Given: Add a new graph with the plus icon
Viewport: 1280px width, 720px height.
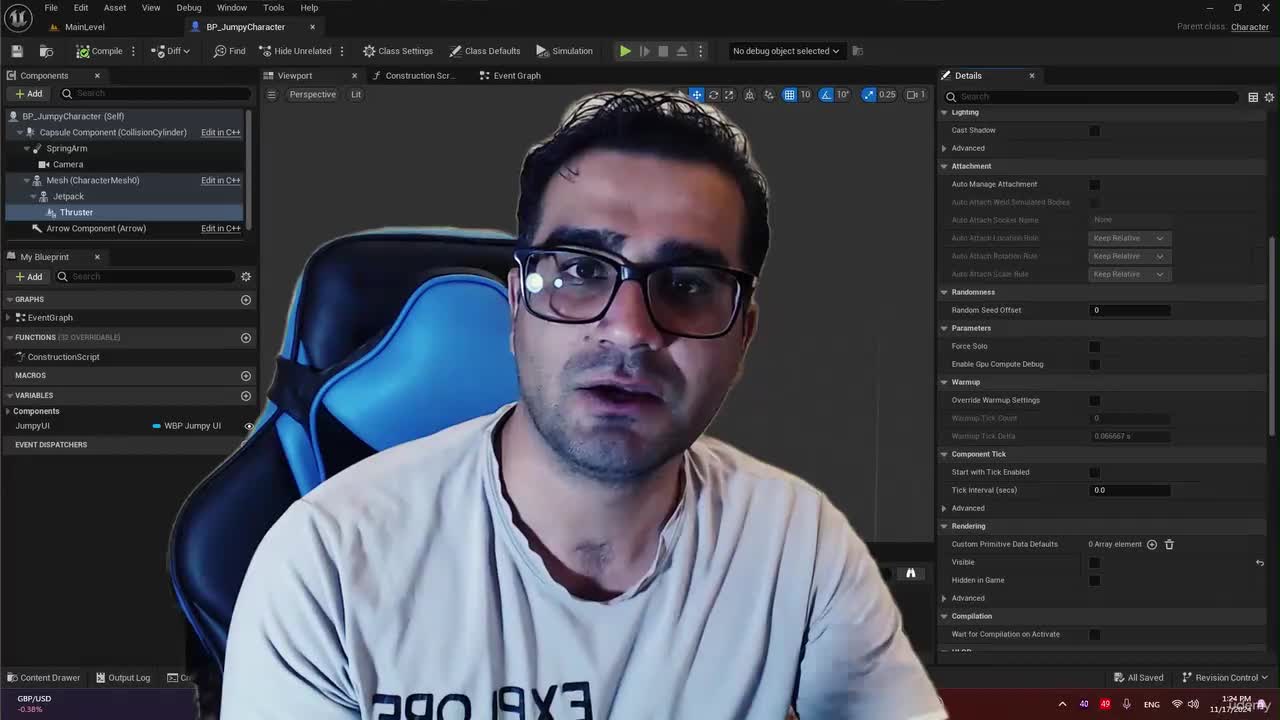Looking at the screenshot, I should tap(246, 299).
